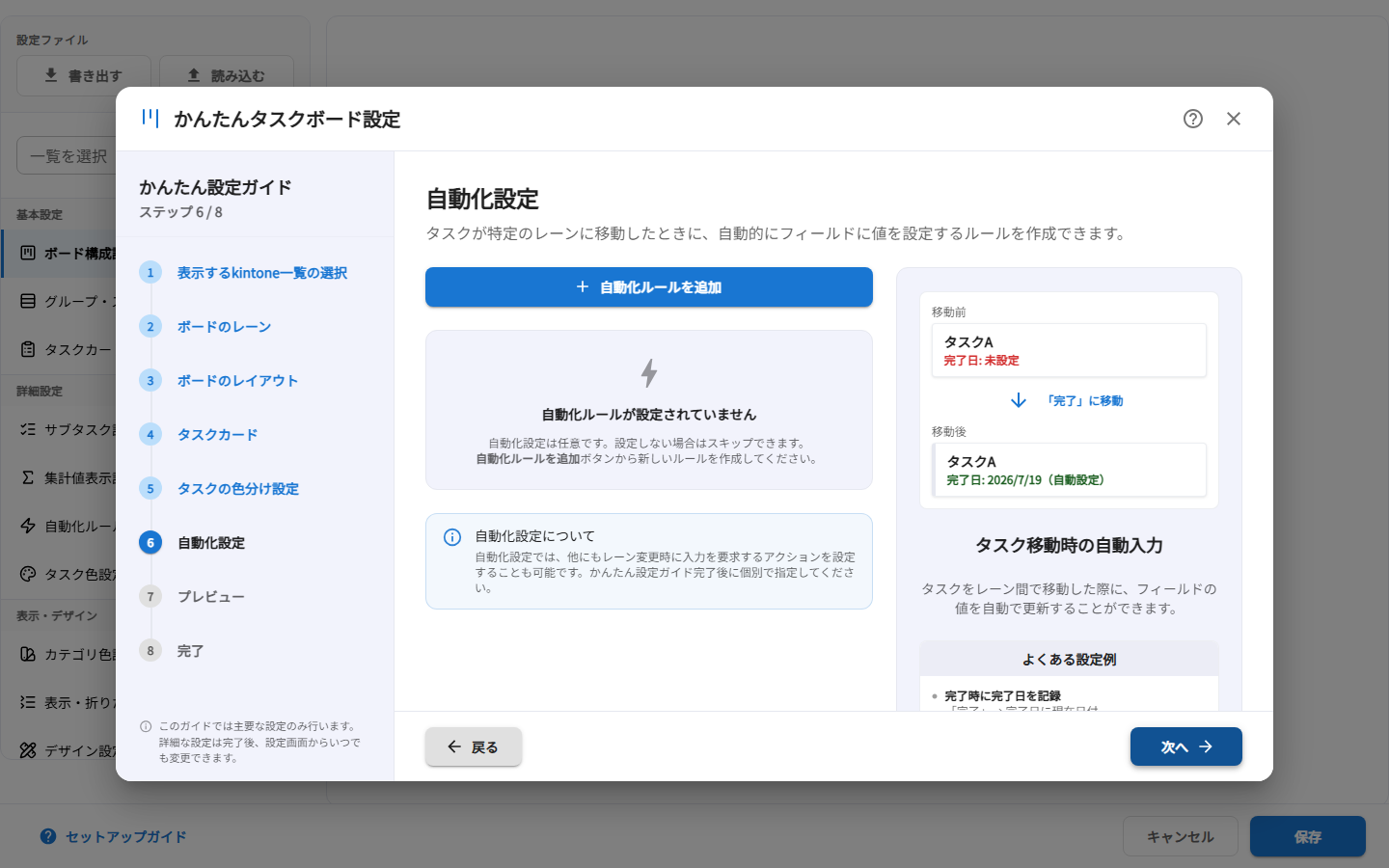Click the step 2 number circle
This screenshot has height=868, width=1389.
coord(150,327)
